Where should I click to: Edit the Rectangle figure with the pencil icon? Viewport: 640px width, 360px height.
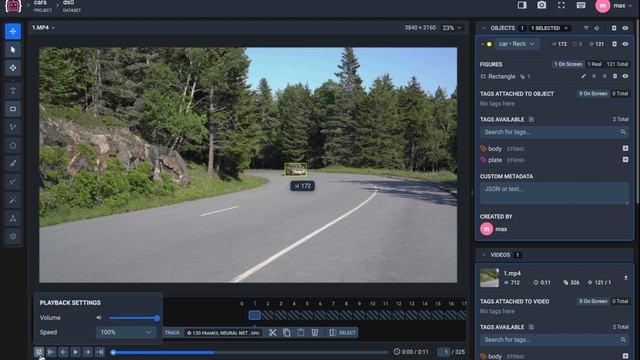click(584, 76)
